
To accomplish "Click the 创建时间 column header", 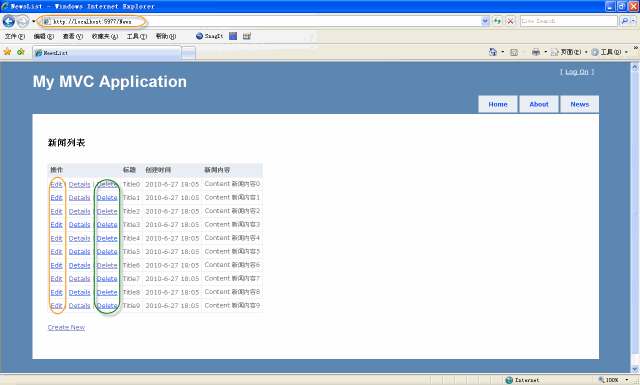I will [x=158, y=170].
